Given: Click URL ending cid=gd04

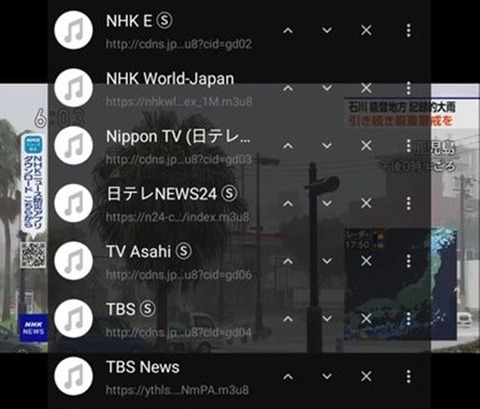Looking at the screenshot, I should click(179, 332).
